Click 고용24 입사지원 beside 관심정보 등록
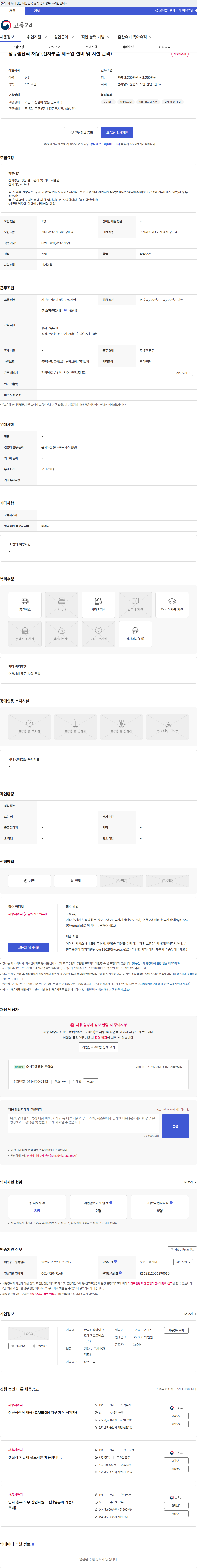This screenshot has width=197, height=1568. (117, 133)
